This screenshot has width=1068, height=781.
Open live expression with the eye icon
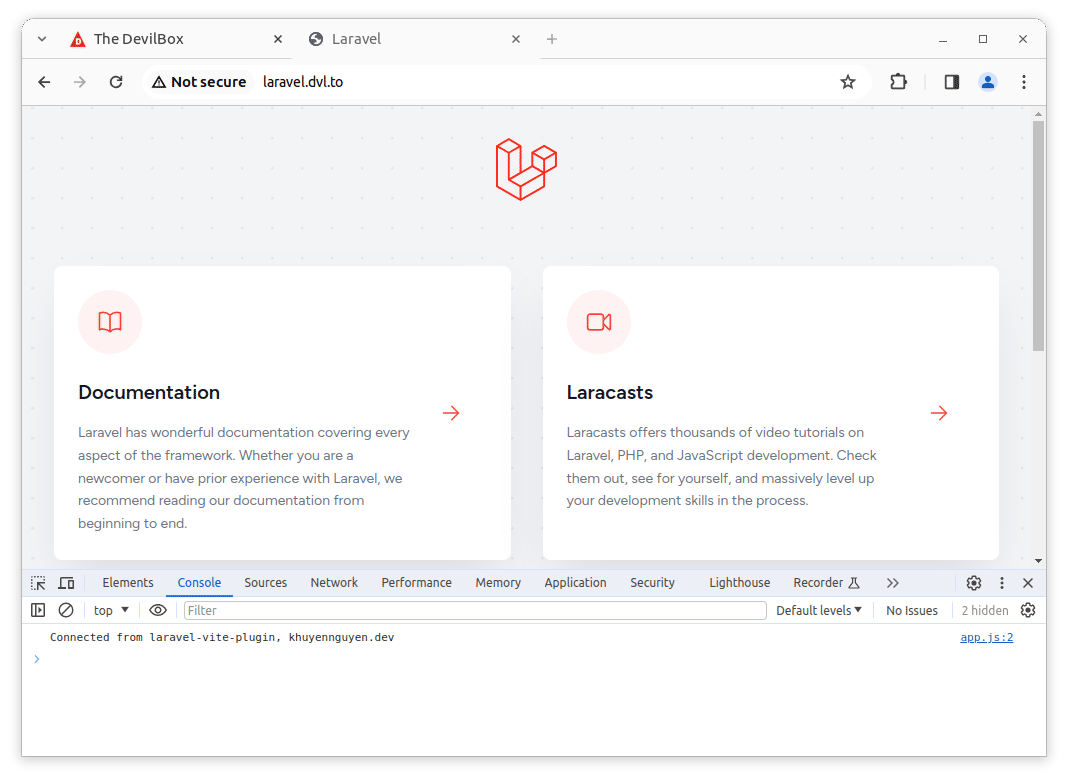(x=158, y=610)
